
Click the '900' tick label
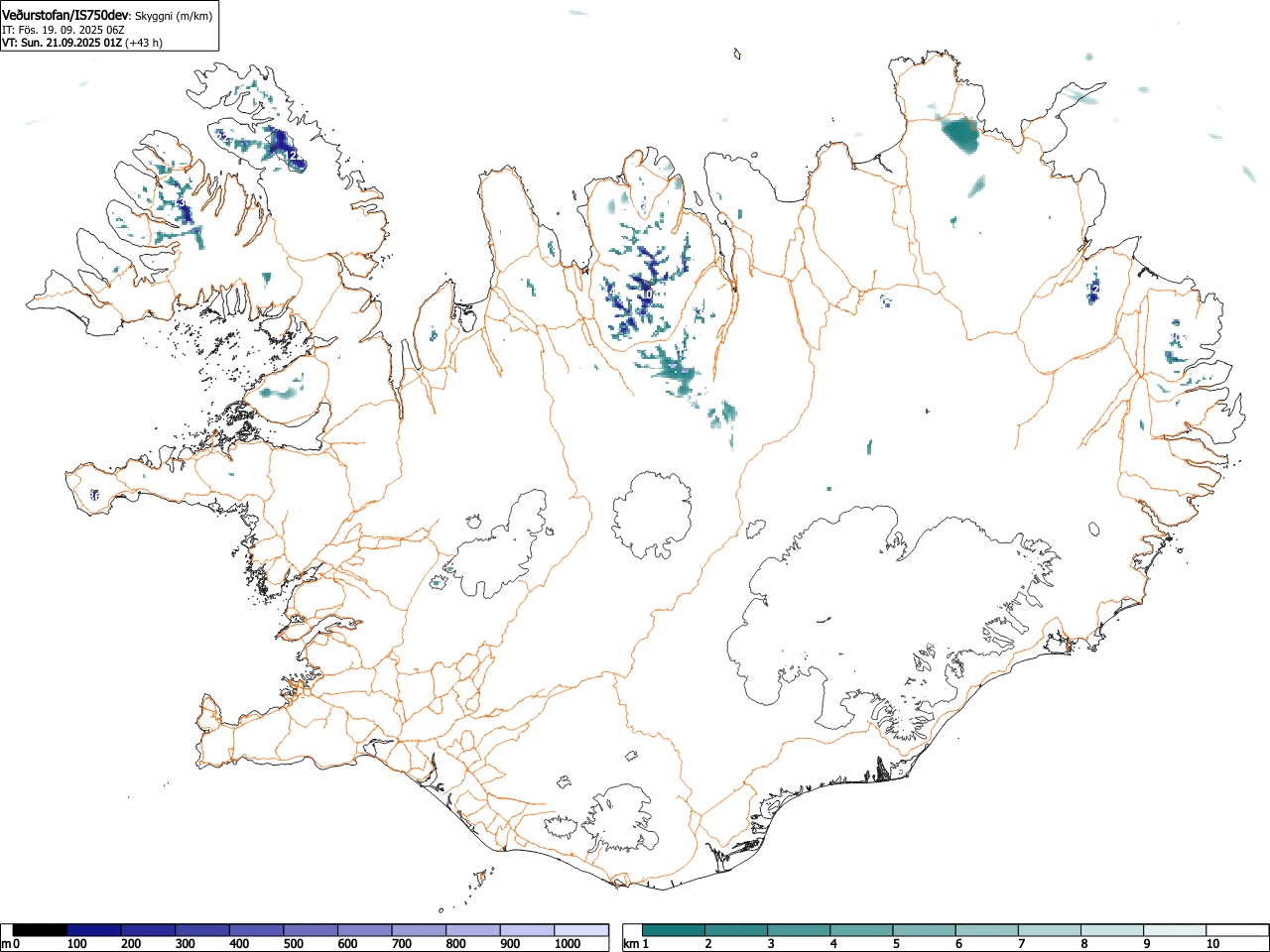pyautogui.click(x=510, y=944)
